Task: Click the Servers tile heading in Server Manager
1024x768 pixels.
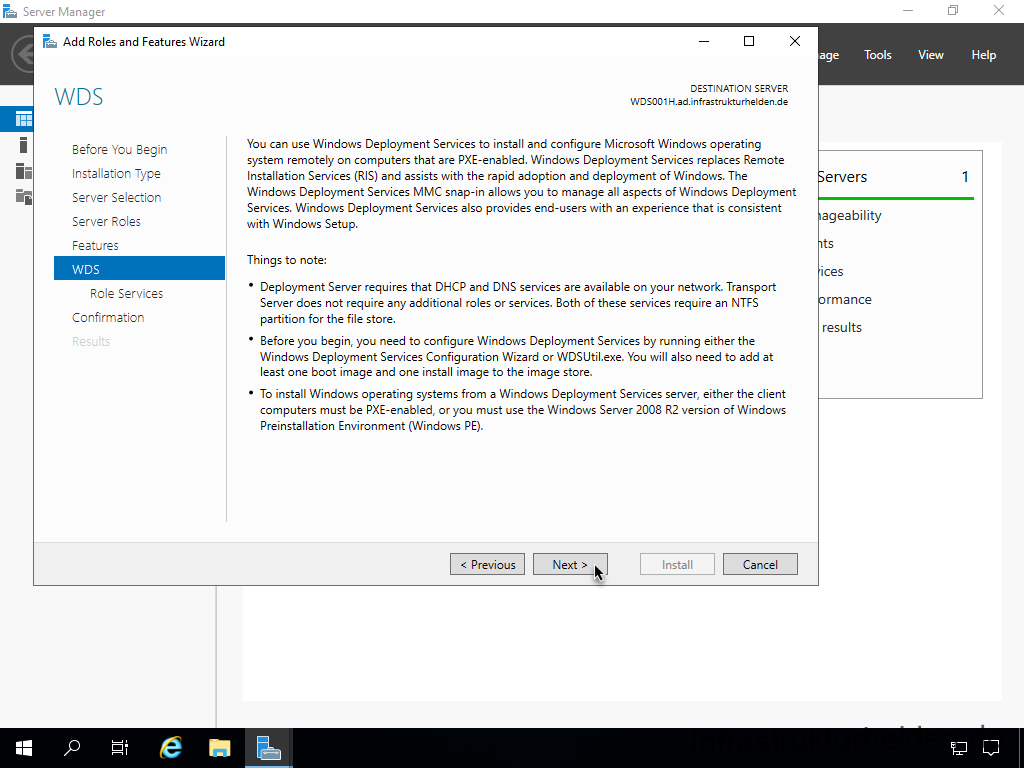Action: click(x=842, y=177)
